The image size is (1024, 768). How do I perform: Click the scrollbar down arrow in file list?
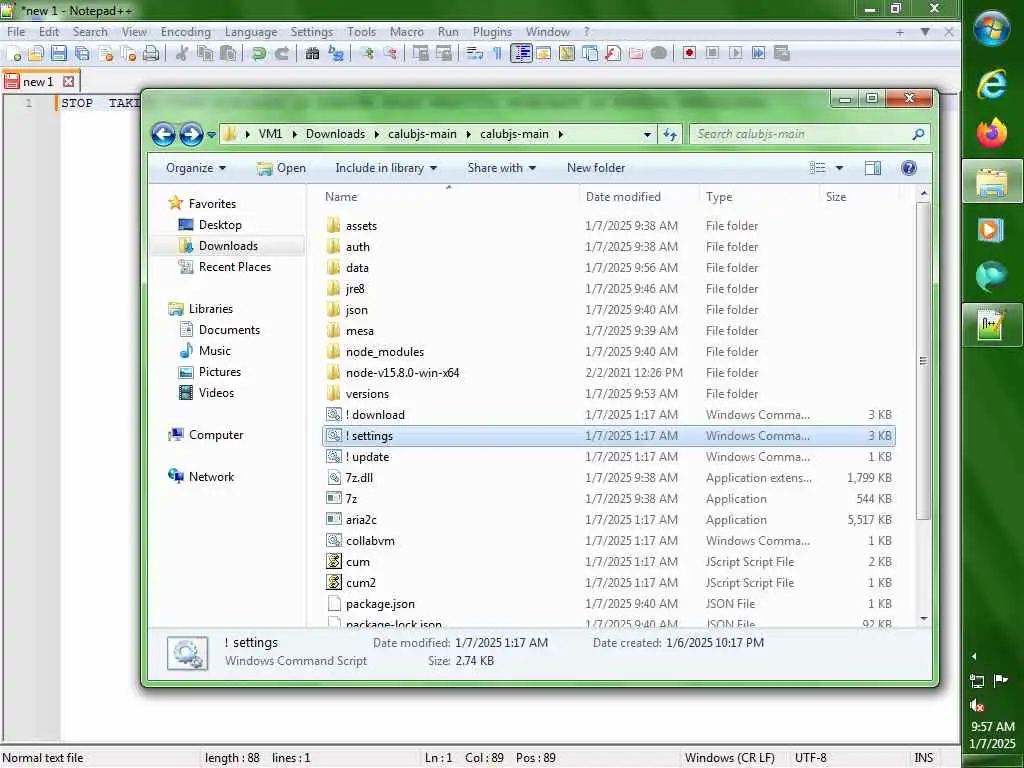(x=923, y=618)
